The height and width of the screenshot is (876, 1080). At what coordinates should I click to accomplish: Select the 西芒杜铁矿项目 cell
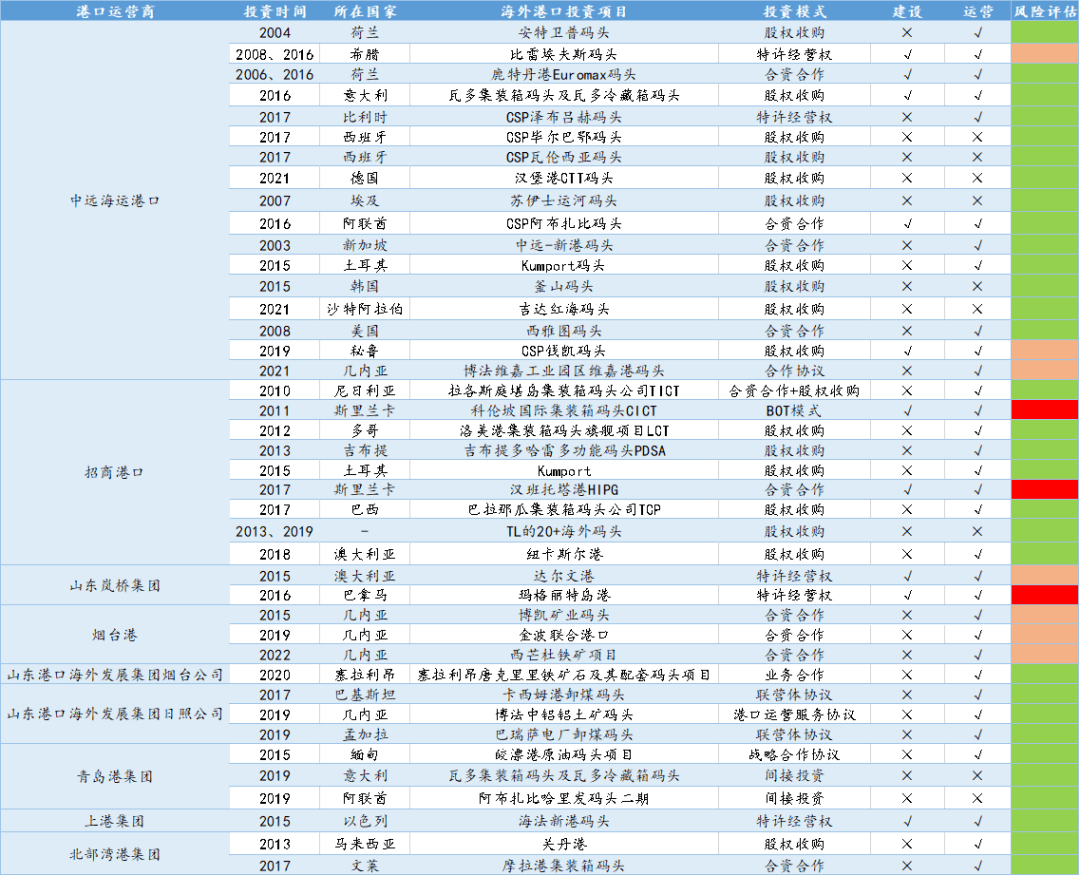click(x=564, y=655)
